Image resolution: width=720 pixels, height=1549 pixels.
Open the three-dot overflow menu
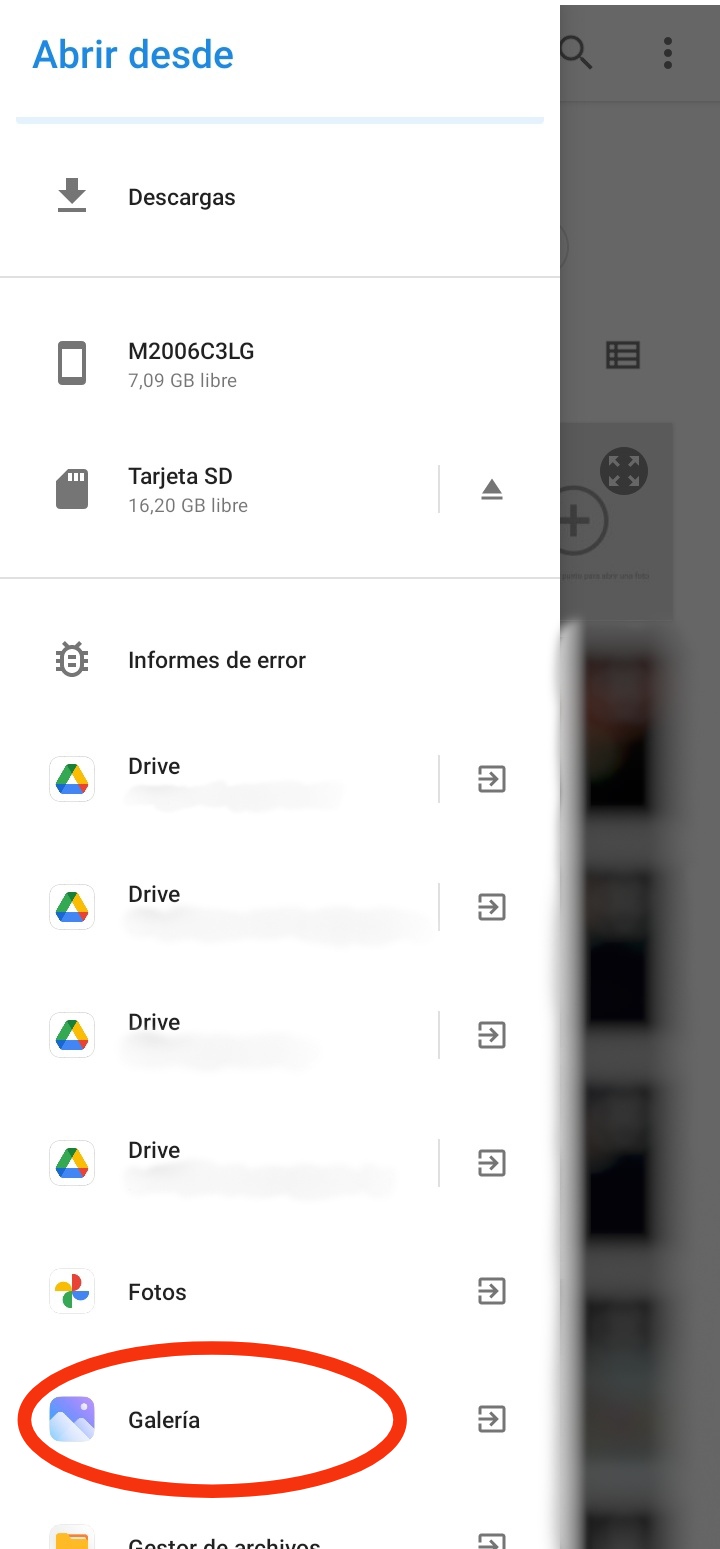(668, 53)
